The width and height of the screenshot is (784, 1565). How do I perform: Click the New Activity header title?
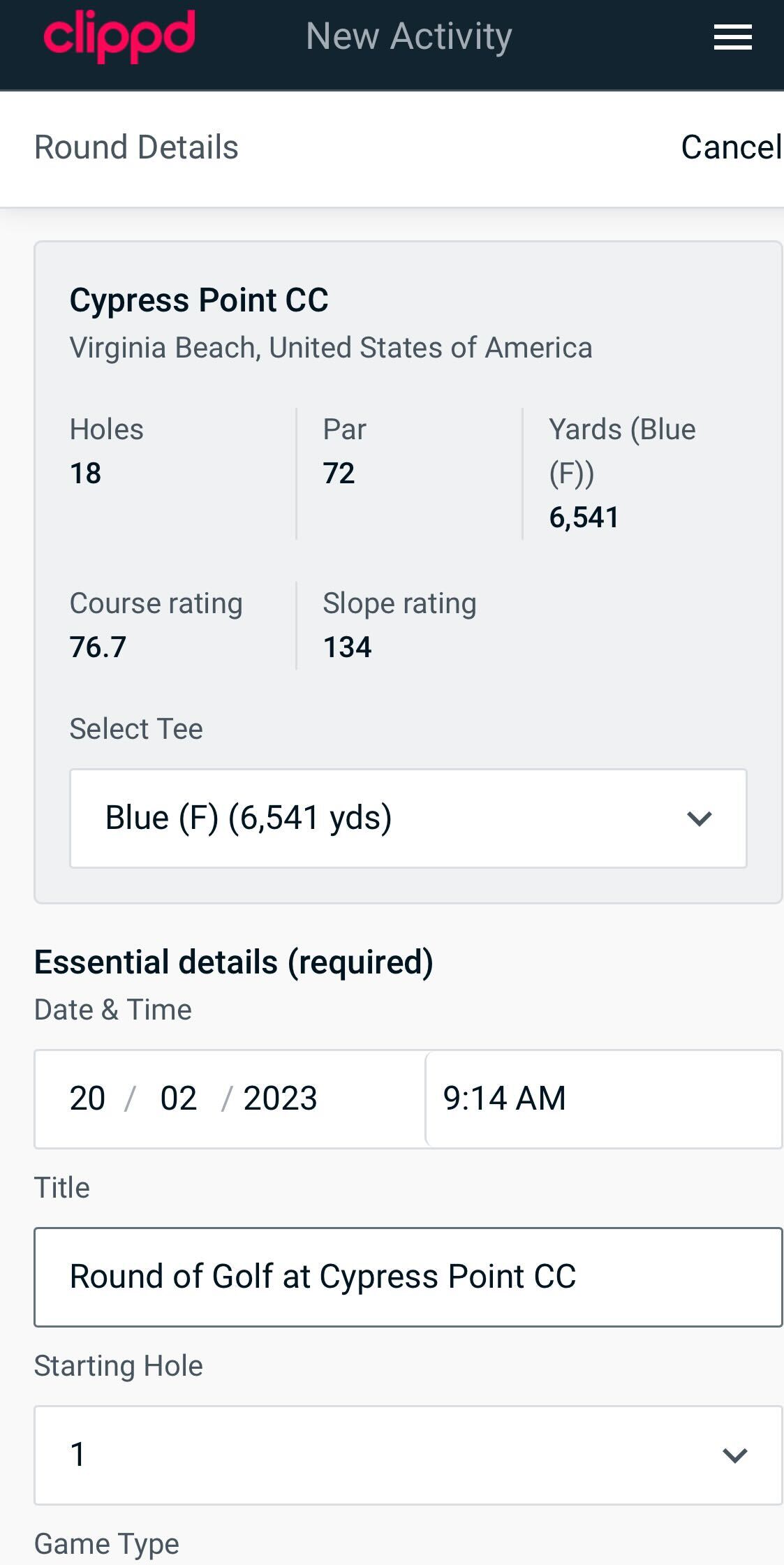click(x=409, y=36)
